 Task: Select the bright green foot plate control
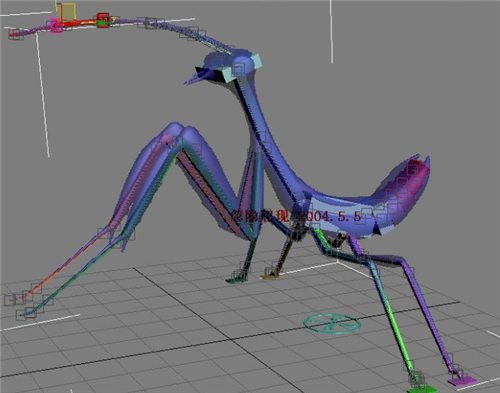point(421,389)
